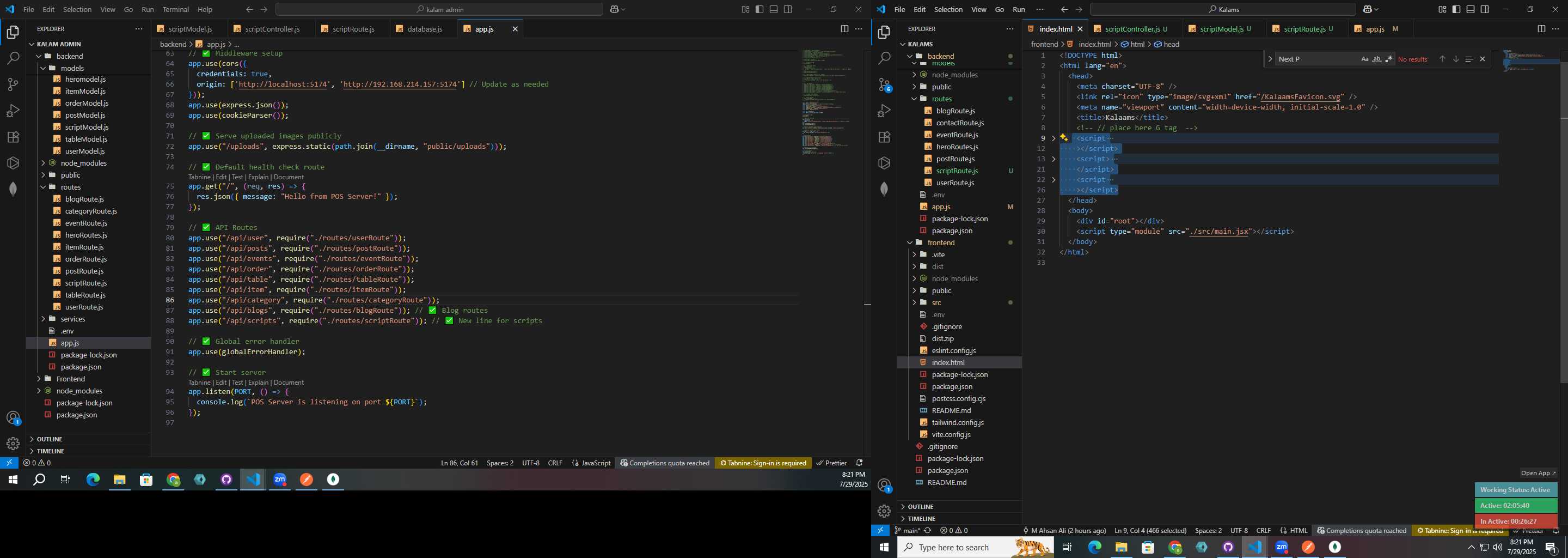
Task: Open Source Control in kalam admin window
Action: [13, 84]
